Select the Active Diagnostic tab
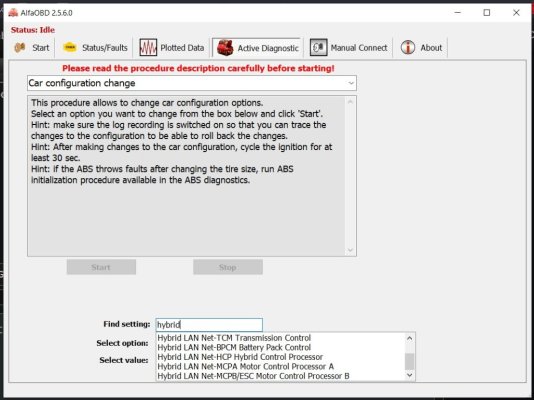The image size is (534, 400). [x=258, y=48]
